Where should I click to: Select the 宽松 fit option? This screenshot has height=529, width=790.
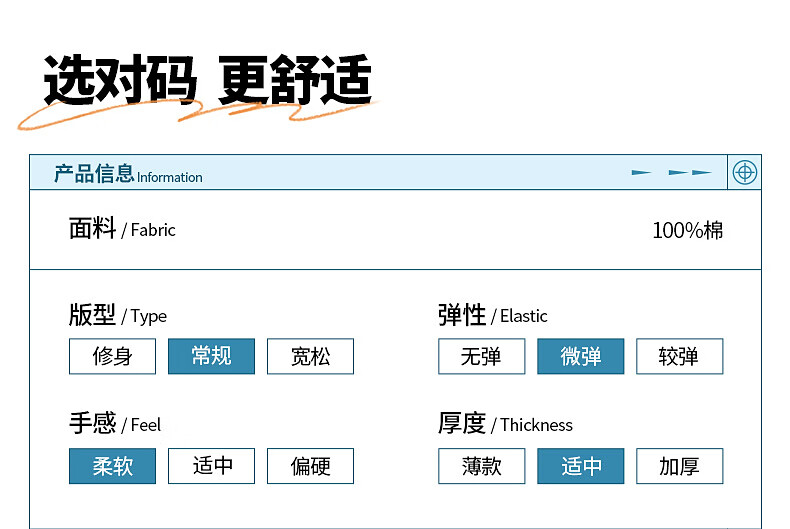tap(310, 356)
